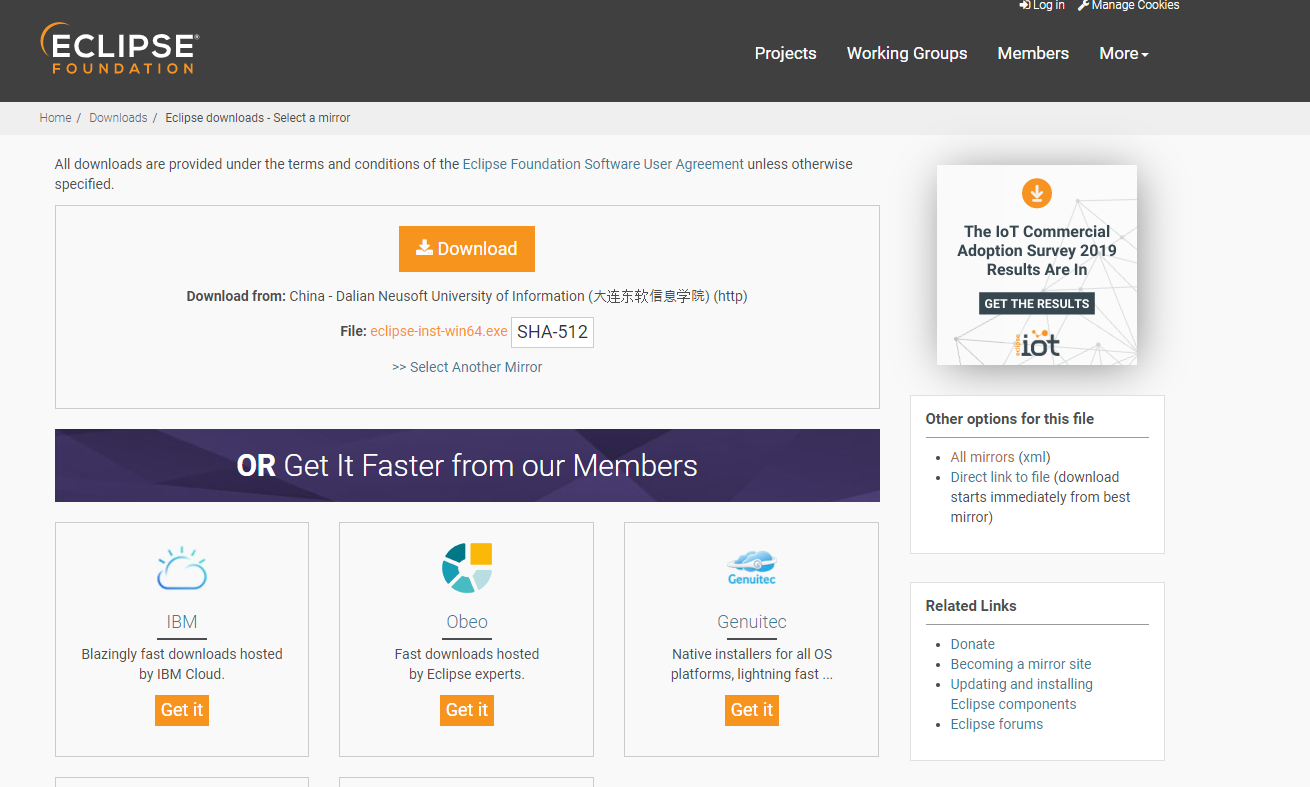This screenshot has height=787, width=1310.
Task: Open the Donate link
Action: (x=972, y=644)
